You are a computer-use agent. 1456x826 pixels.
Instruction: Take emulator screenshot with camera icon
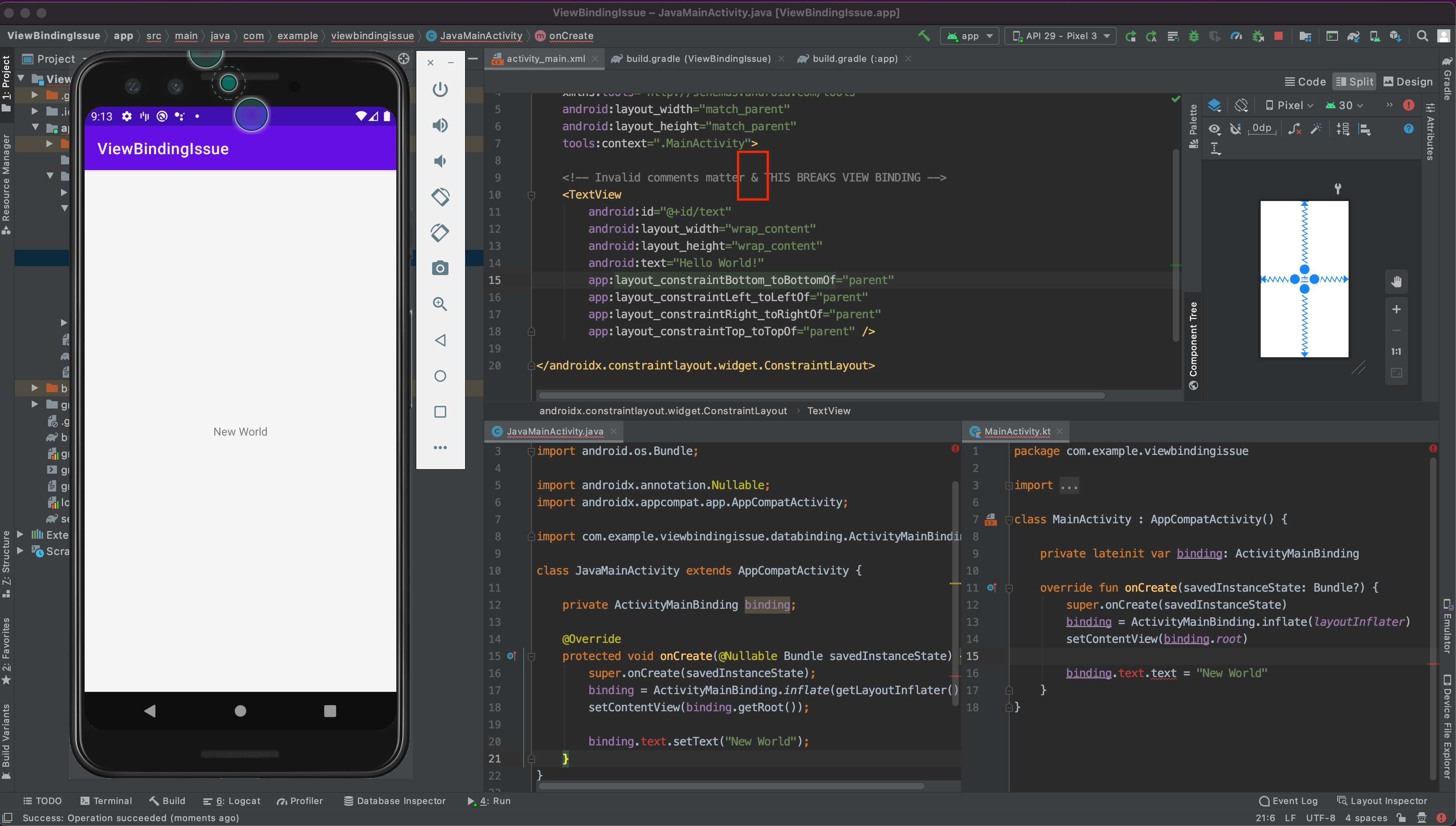440,268
